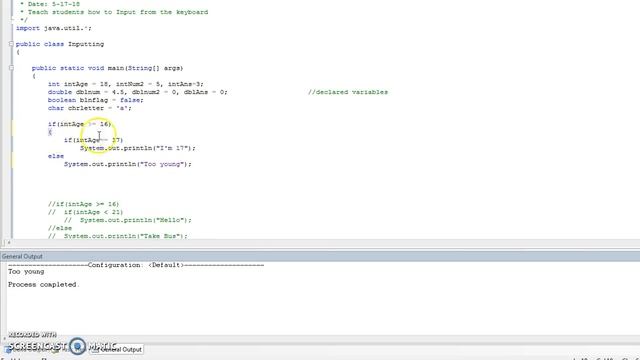640x360 pixels.
Task: Click the class name 'Inputting'
Action: [86, 44]
